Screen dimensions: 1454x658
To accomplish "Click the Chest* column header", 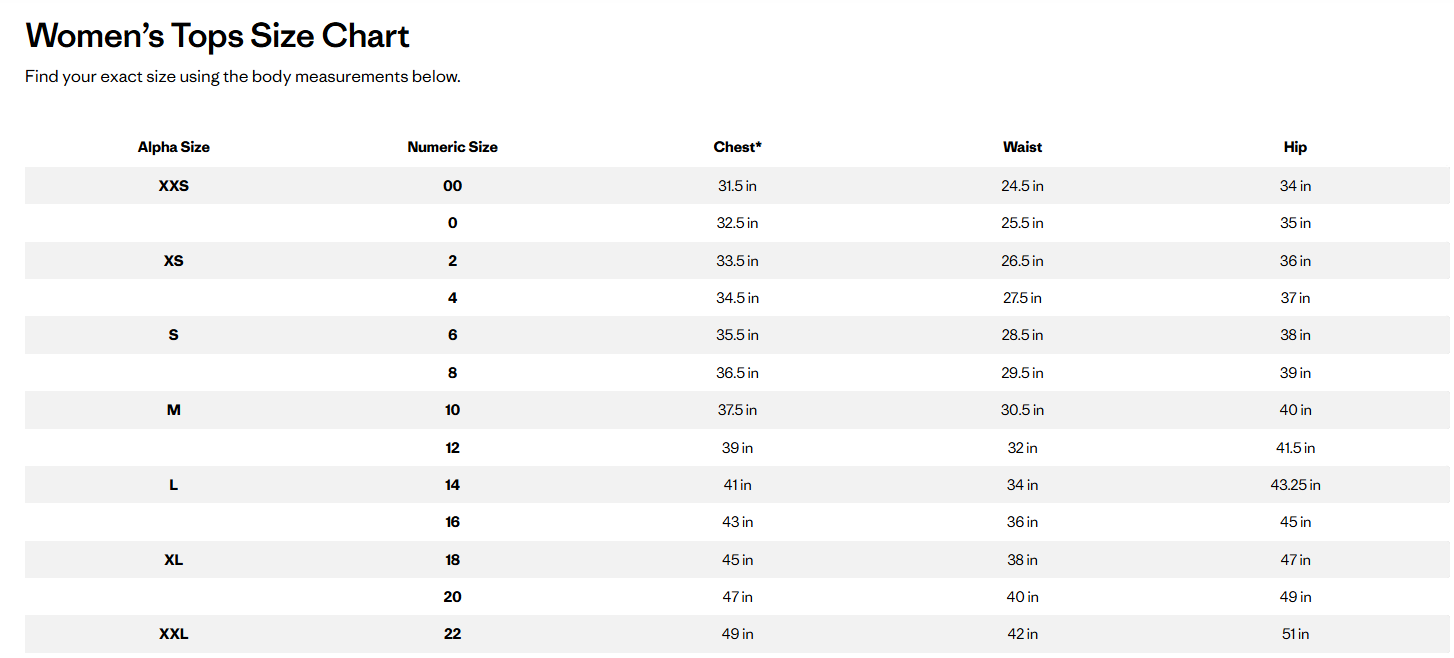I will pyautogui.click(x=737, y=147).
